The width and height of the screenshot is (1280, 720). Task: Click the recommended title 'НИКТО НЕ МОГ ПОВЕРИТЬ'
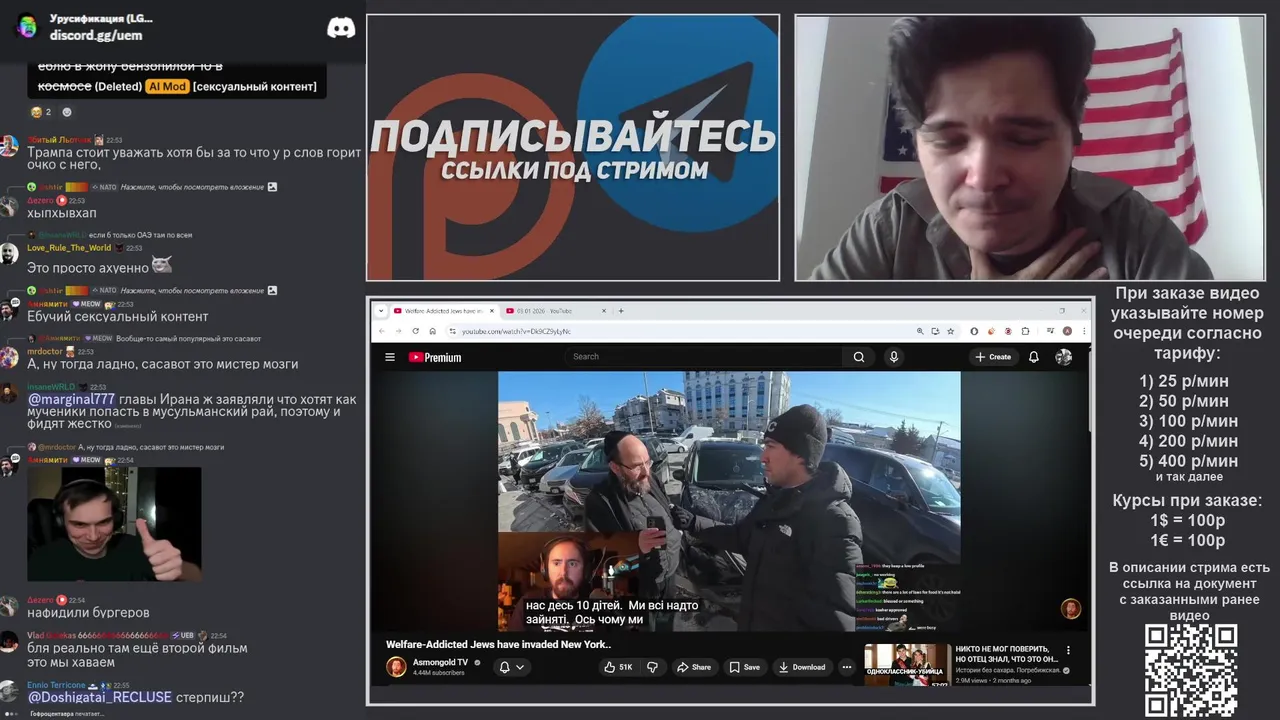pos(1007,654)
